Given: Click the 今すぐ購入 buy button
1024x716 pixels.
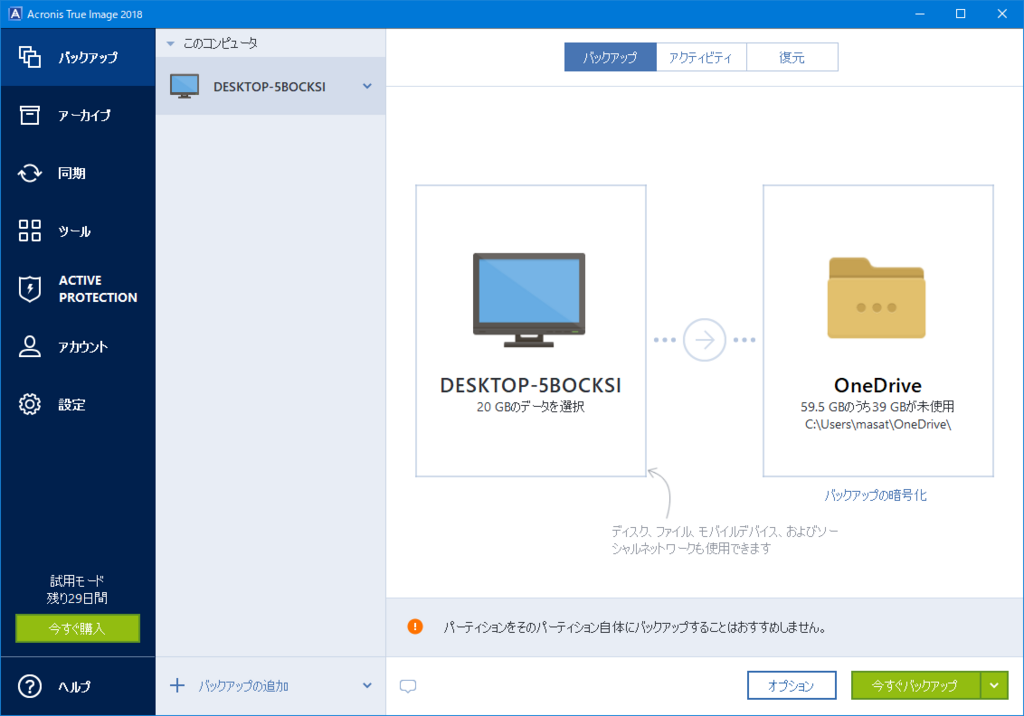Looking at the screenshot, I should click(78, 628).
